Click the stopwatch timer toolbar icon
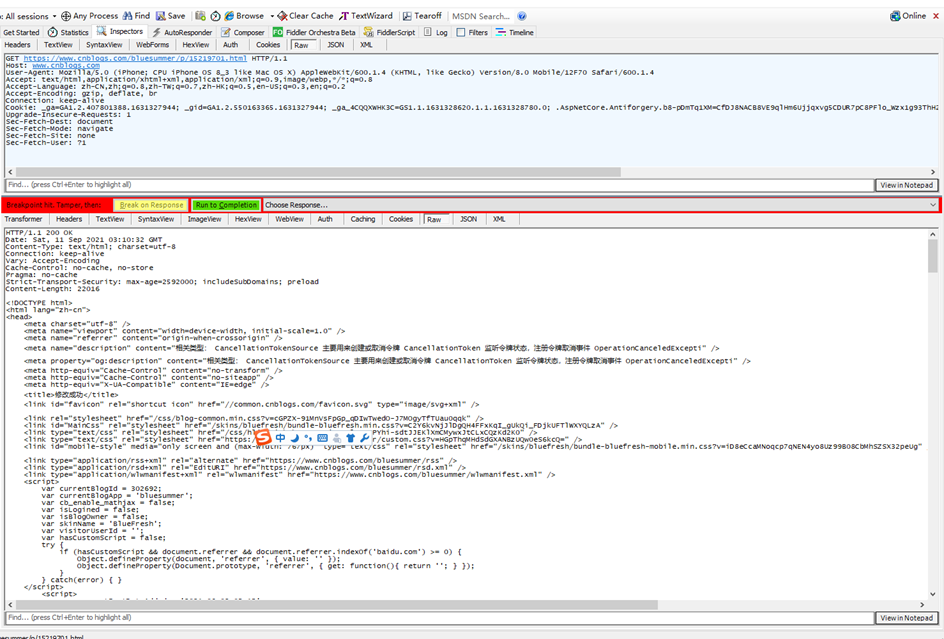The height and width of the screenshot is (639, 944). [x=215, y=16]
